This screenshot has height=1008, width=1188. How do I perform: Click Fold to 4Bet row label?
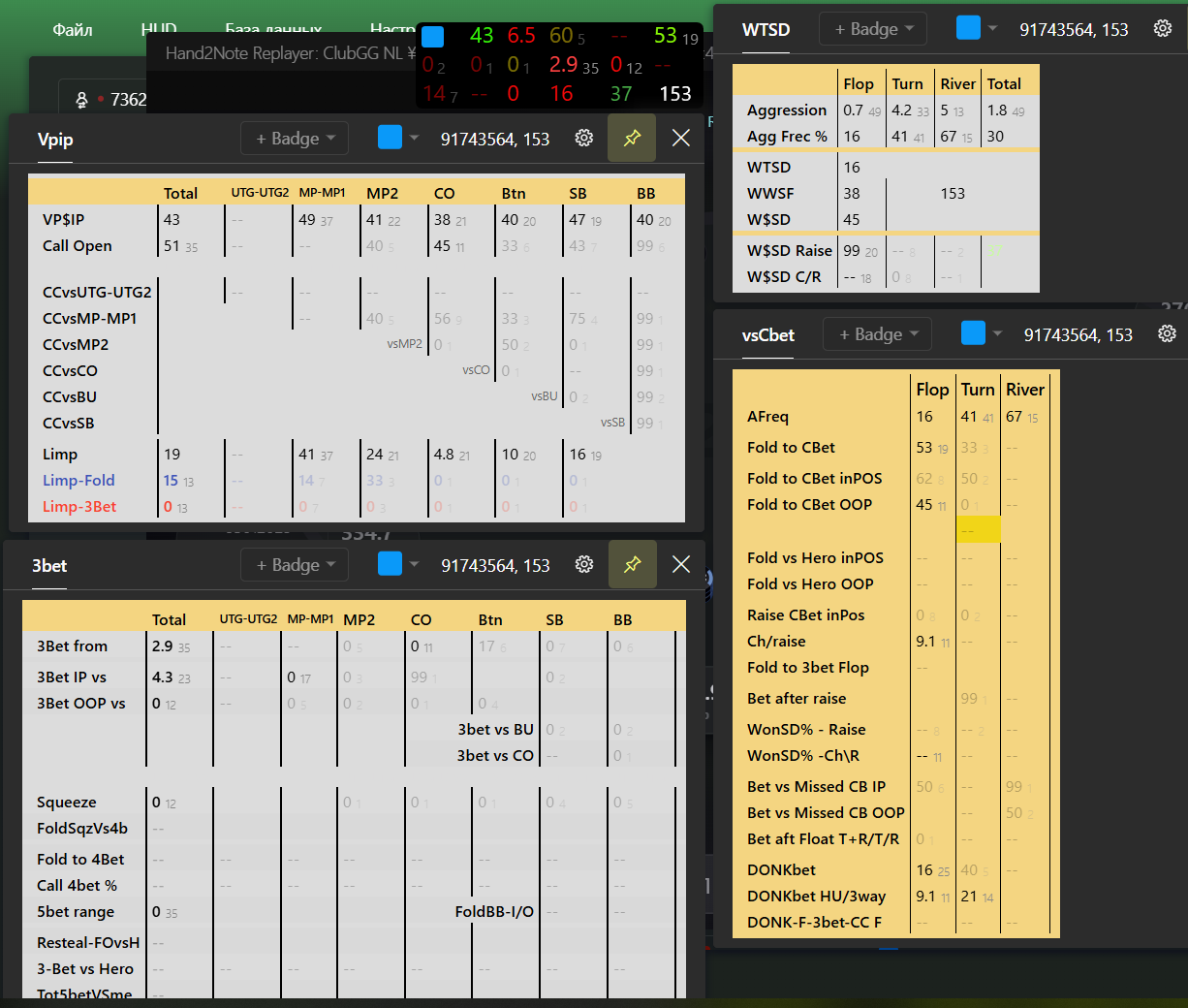point(80,860)
